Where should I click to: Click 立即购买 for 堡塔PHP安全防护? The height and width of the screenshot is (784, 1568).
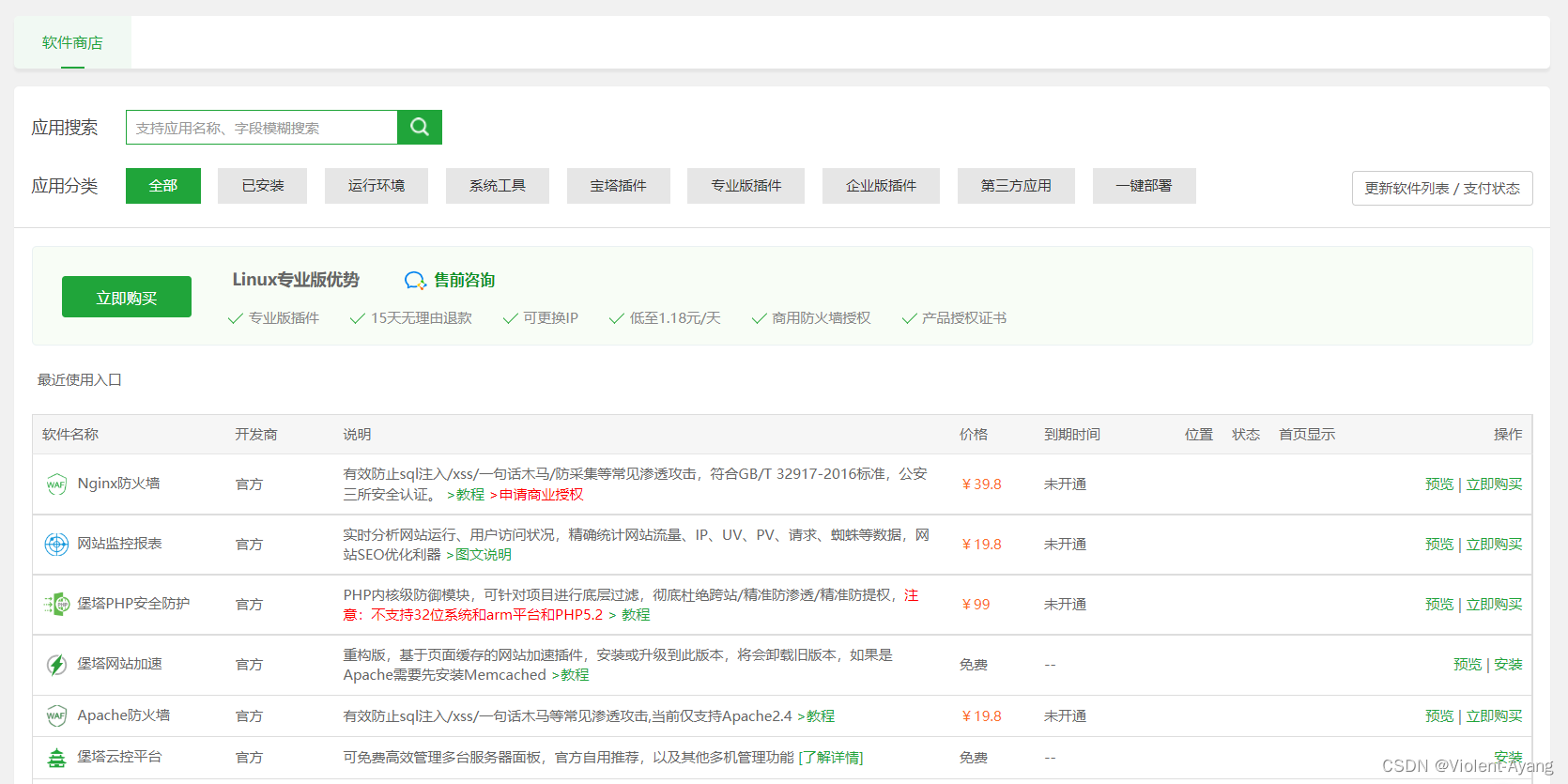click(1495, 605)
